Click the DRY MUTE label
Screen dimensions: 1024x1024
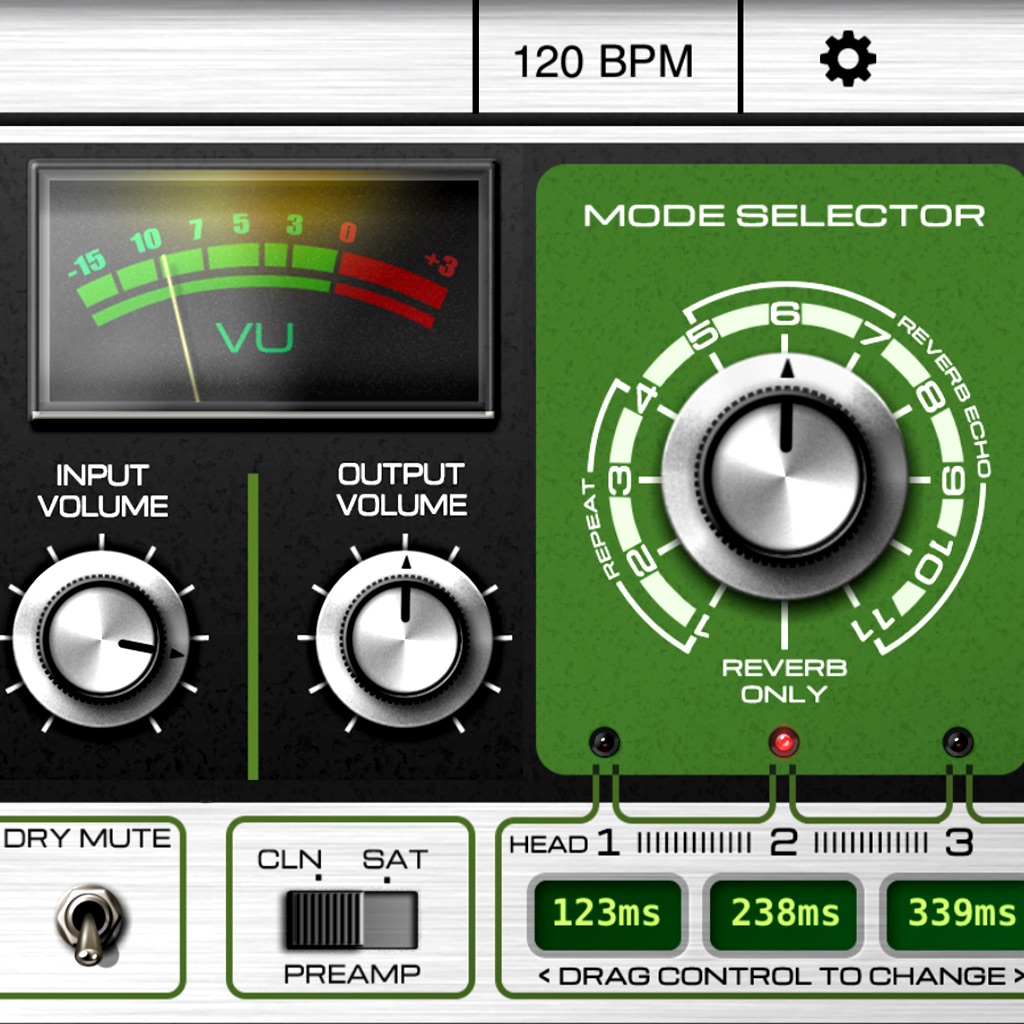(87, 839)
